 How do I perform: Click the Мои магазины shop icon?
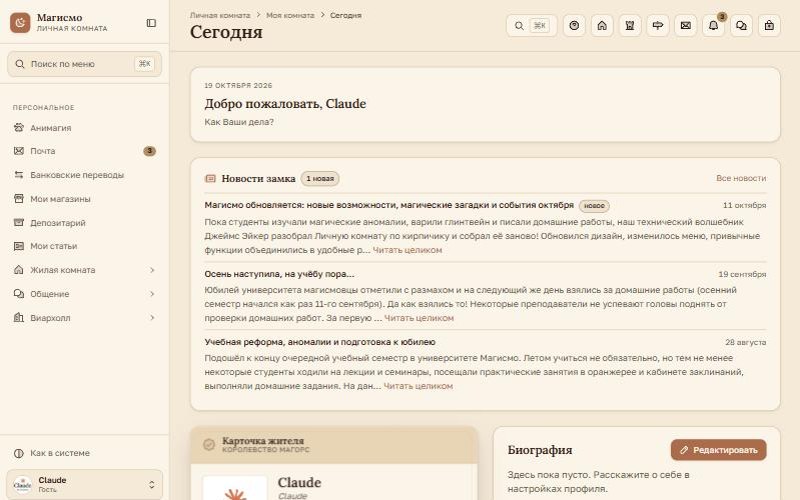pos(19,198)
